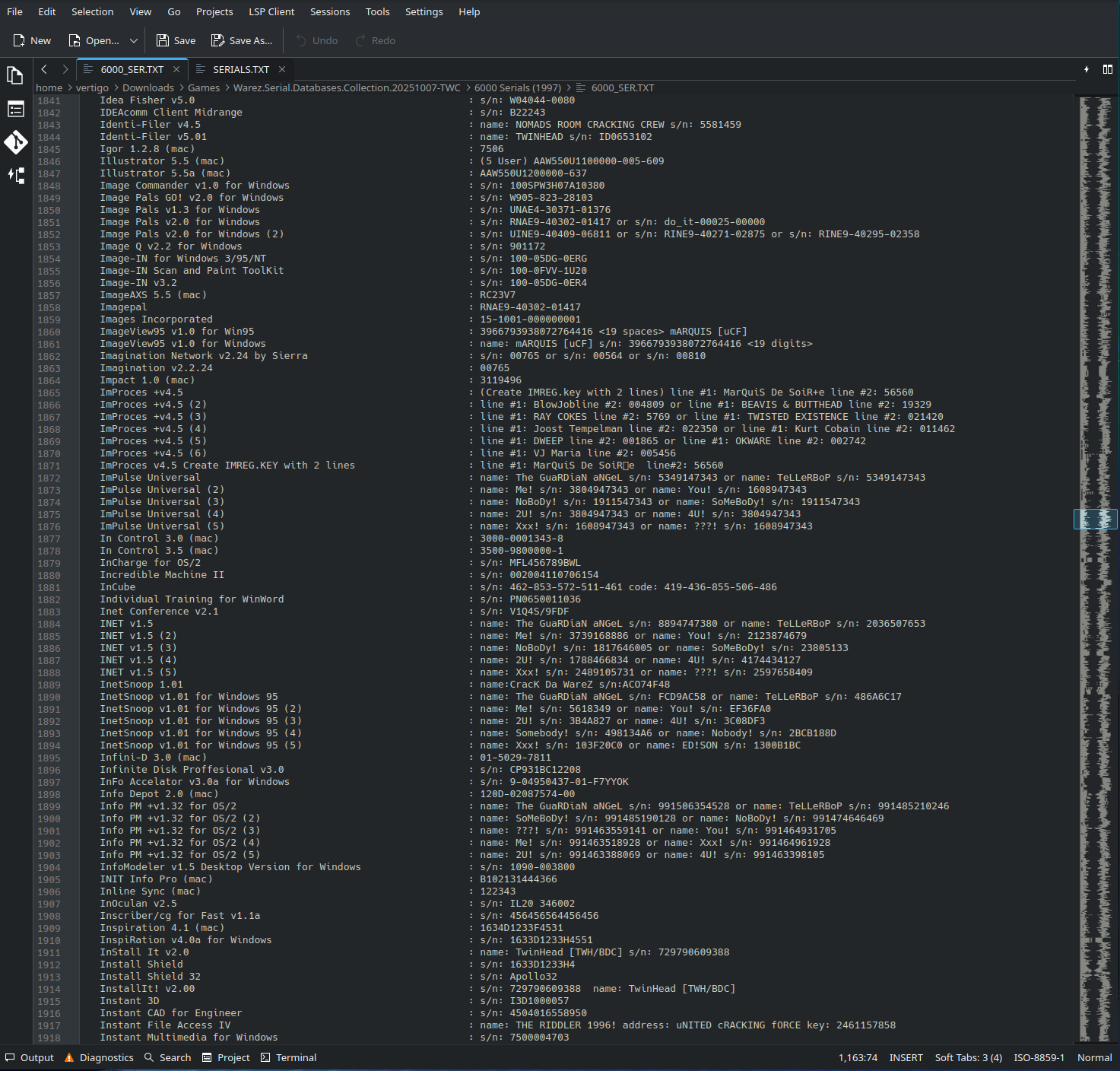Click the text "Instant Multimedia for Windows"
1120x1071 pixels.
(189, 1038)
